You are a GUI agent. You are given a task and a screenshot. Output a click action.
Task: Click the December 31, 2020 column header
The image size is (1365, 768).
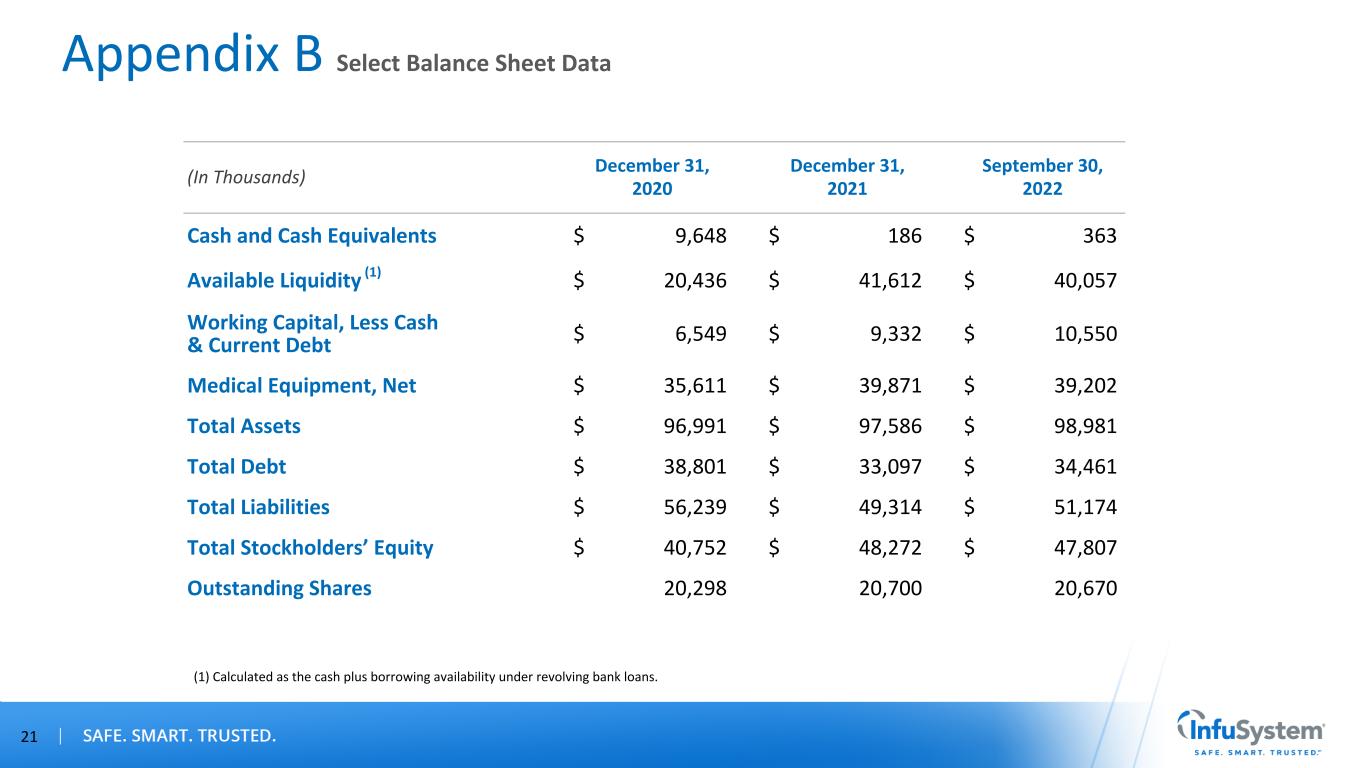[652, 177]
